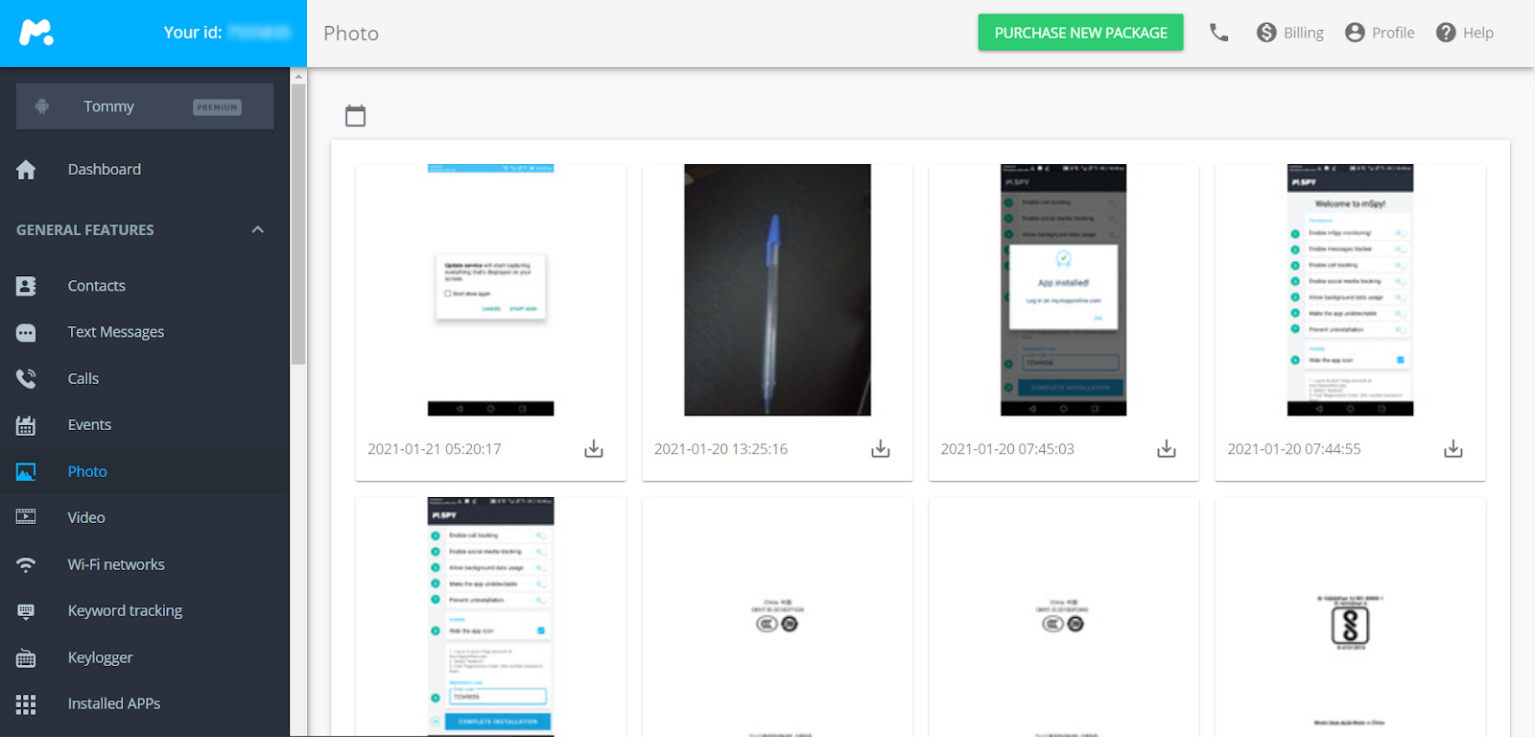Open the date filter calendar icon
The width and height of the screenshot is (1535, 737).
(356, 115)
